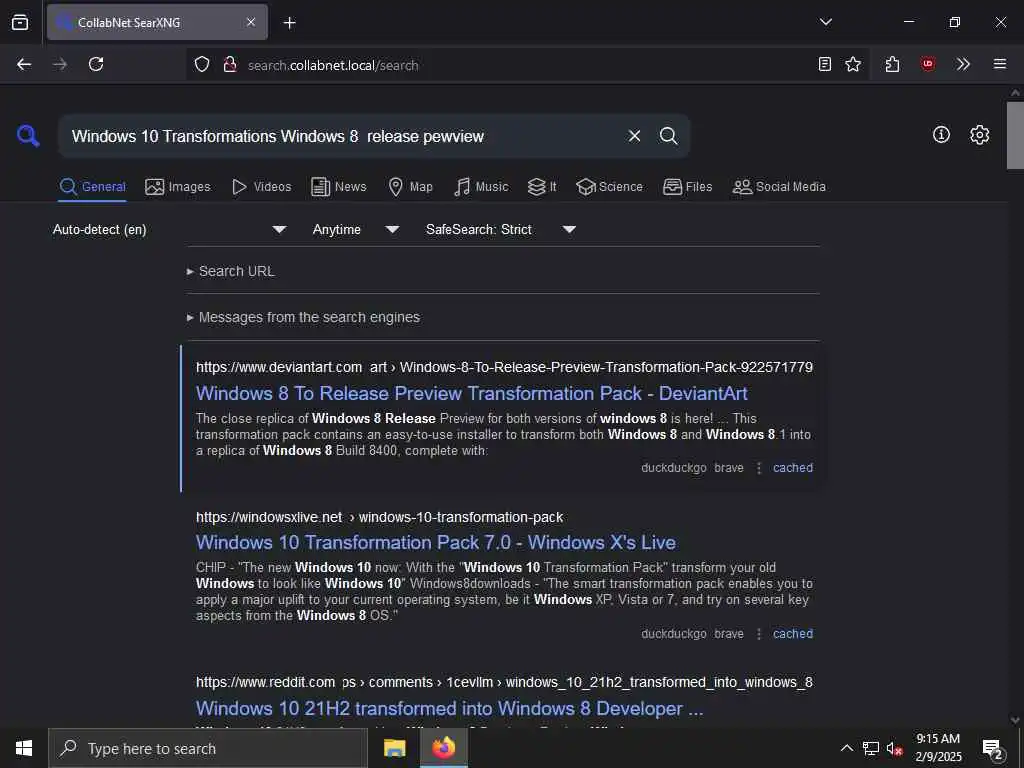Switch to the Files tab
This screenshot has height=768, width=1024.
click(688, 187)
